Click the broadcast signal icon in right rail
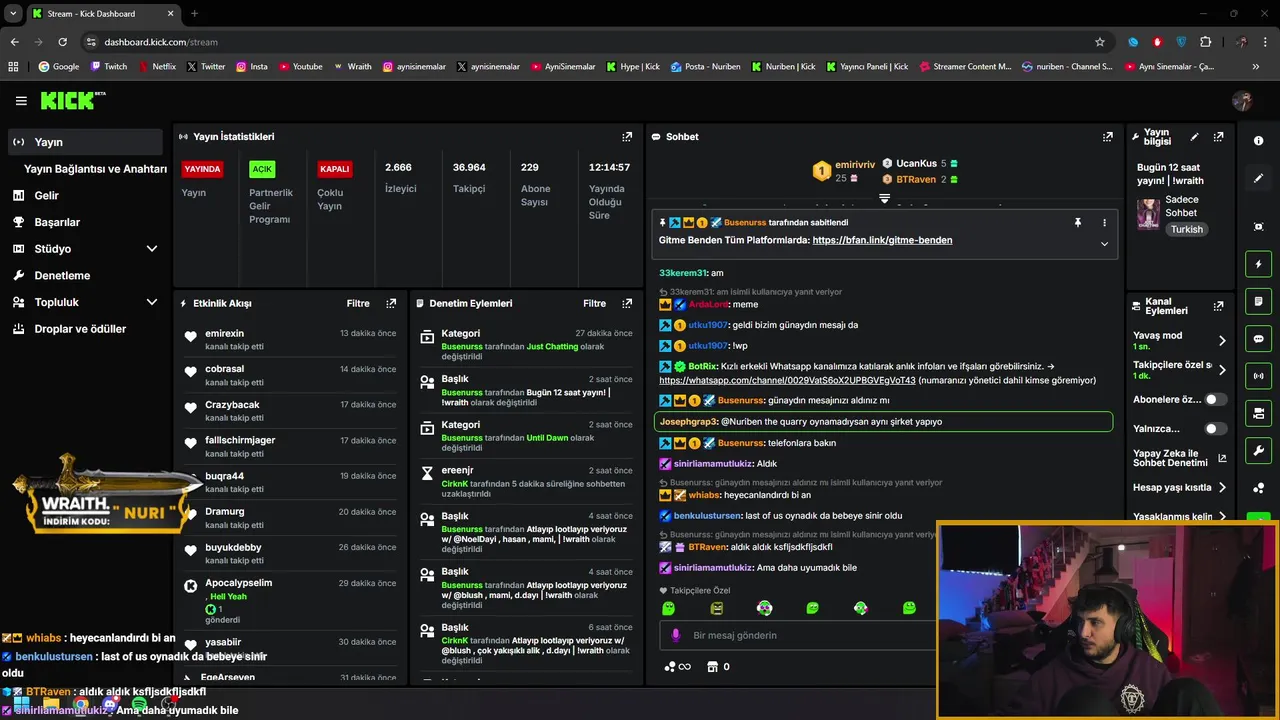The image size is (1280, 720). (1258, 376)
